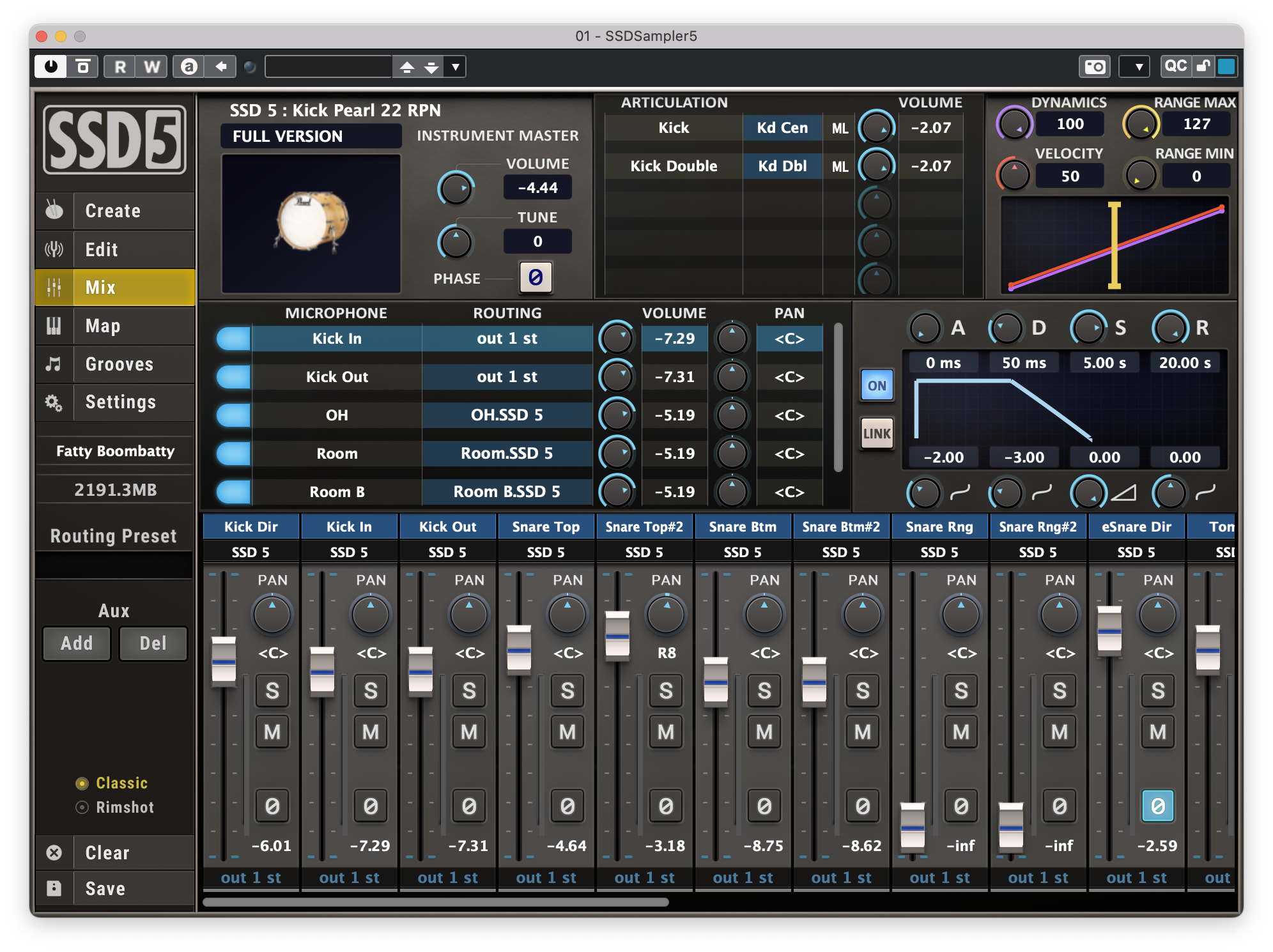This screenshot has height=952, width=1273.
Task: Open the preset dropdown arrow in toolbar
Action: tap(455, 66)
